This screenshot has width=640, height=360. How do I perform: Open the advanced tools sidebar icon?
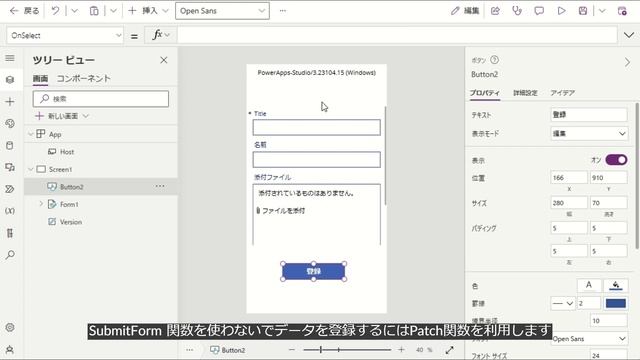(x=10, y=233)
